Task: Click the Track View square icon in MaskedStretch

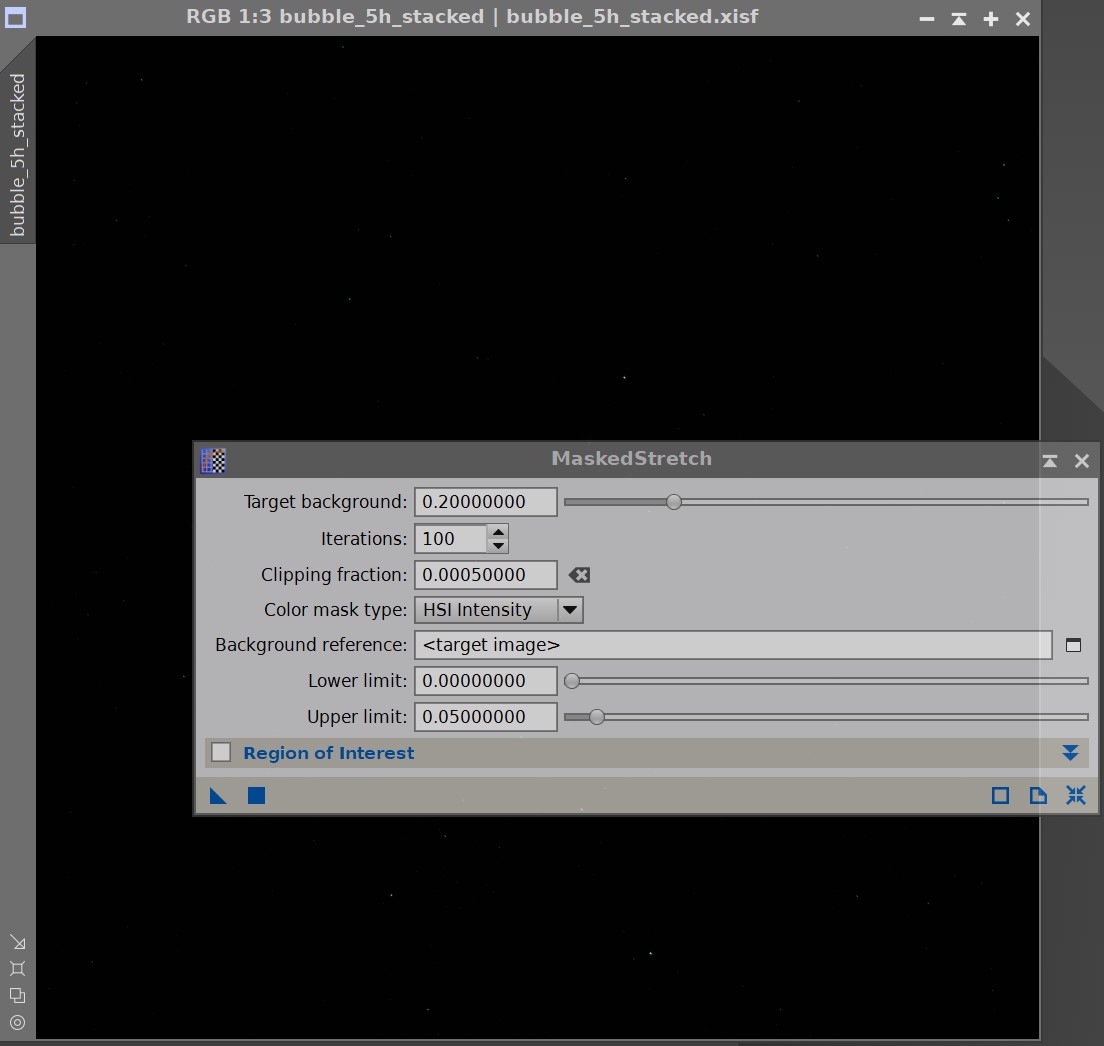Action: pos(1000,795)
